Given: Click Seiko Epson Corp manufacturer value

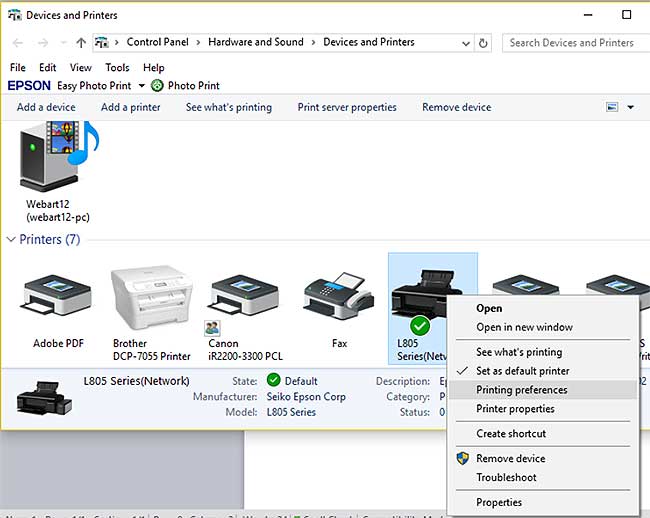Looking at the screenshot, I should click(x=306, y=397).
